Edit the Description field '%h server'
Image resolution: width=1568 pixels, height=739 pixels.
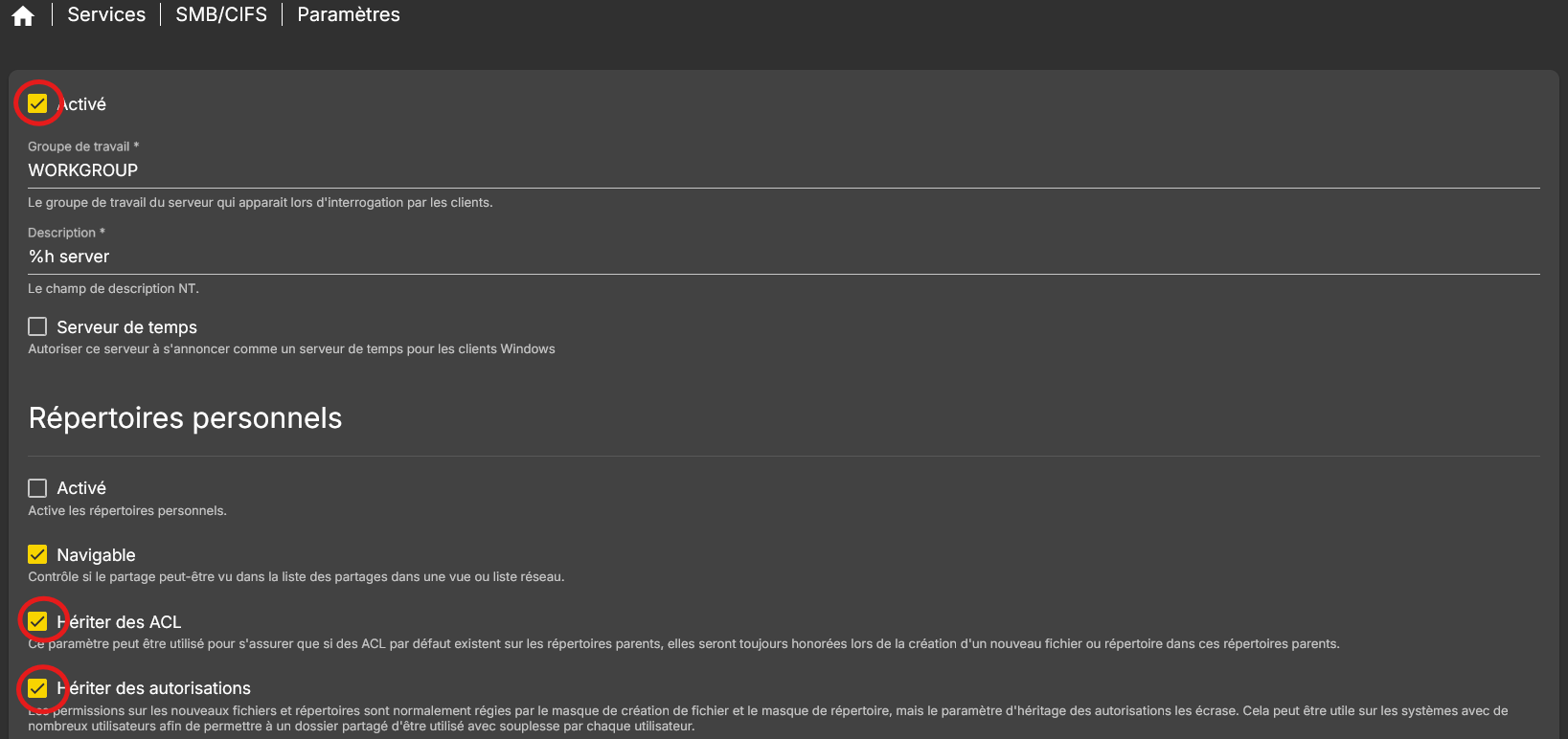pyautogui.click(x=784, y=257)
